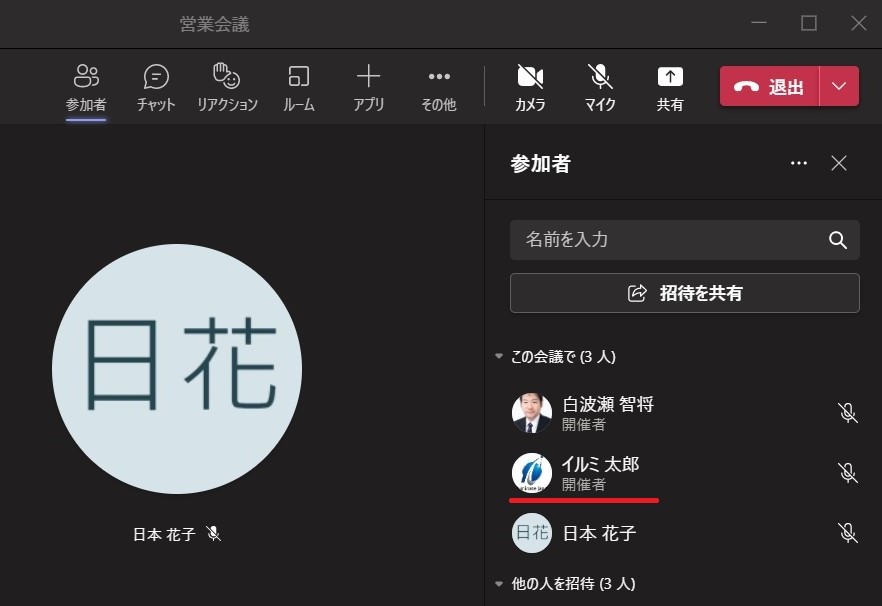Image resolution: width=882 pixels, height=606 pixels.
Task: Select 日本 花子 in participants list
Action: pyautogui.click(x=683, y=533)
